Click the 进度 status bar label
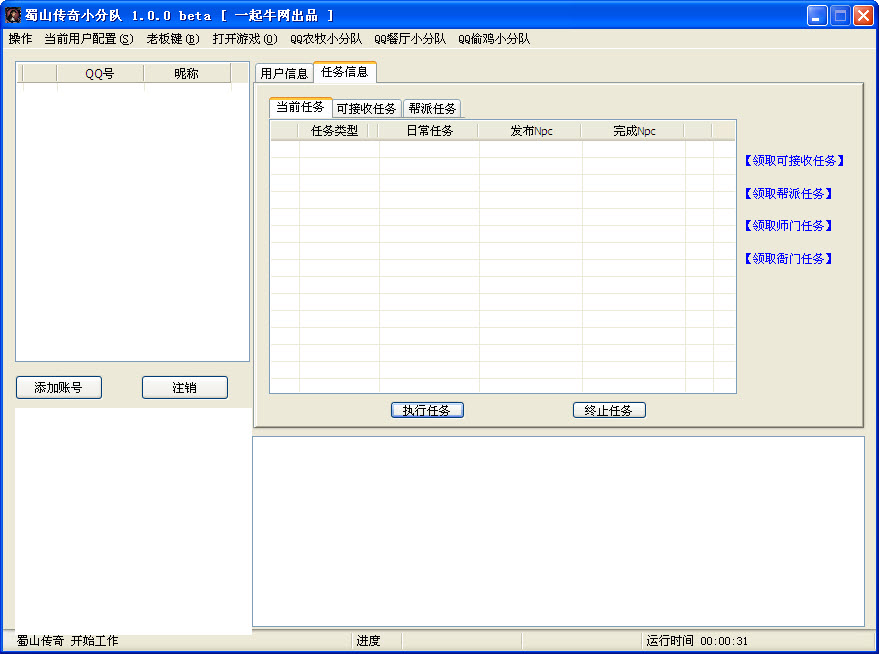Viewport: 879px width, 654px height. (368, 641)
